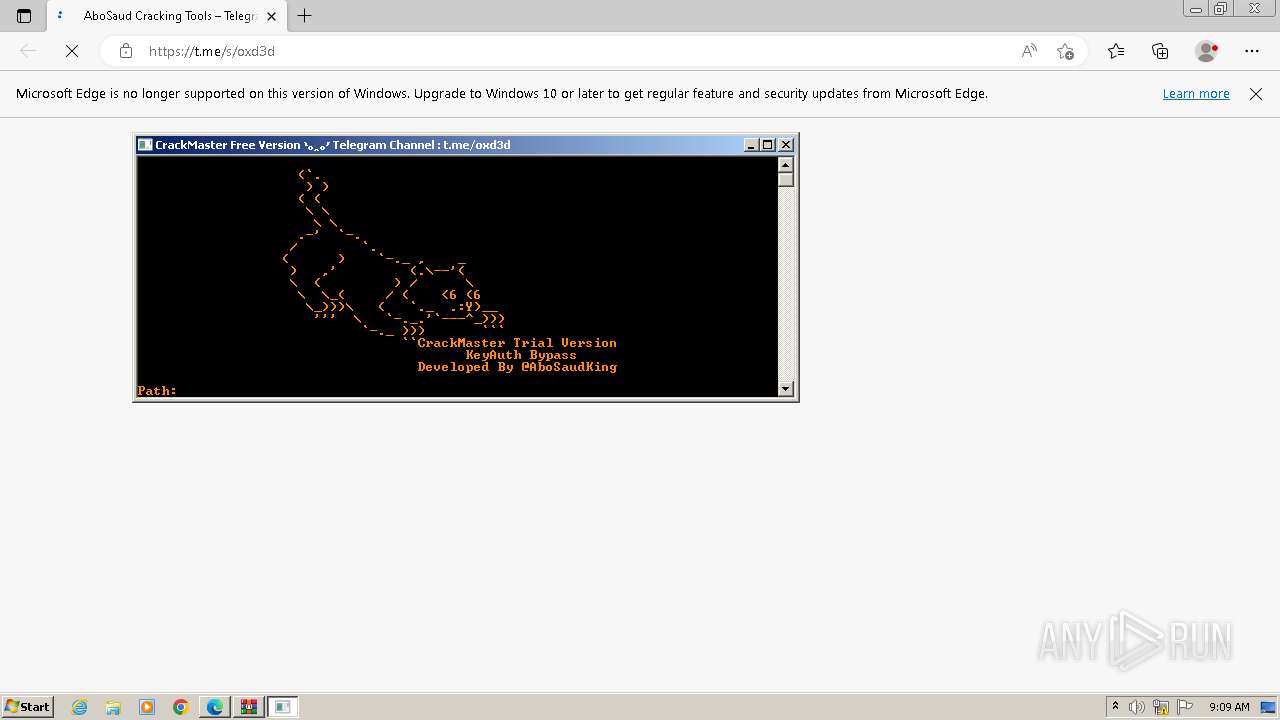Stop loading the page
The image size is (1280, 720).
(x=72, y=51)
